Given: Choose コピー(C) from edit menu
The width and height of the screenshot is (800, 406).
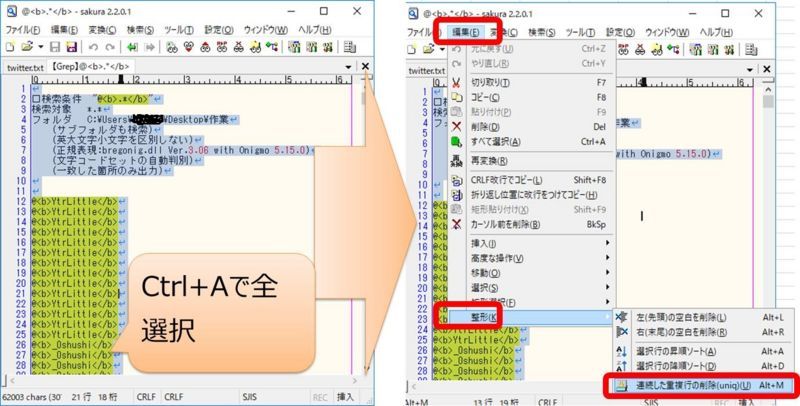Looking at the screenshot, I should tap(532, 97).
